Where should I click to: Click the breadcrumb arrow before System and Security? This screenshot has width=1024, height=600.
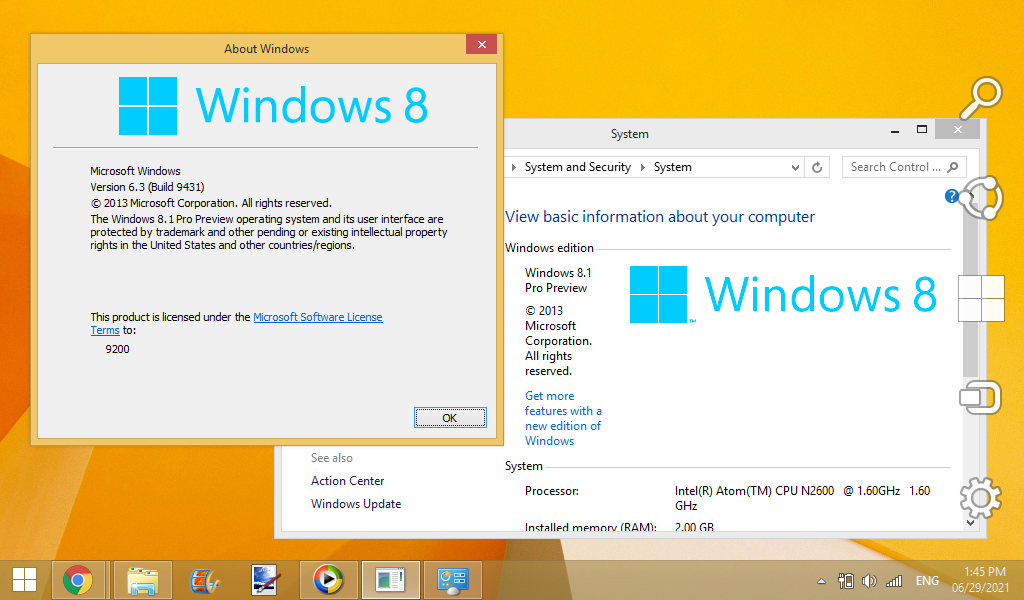click(514, 168)
